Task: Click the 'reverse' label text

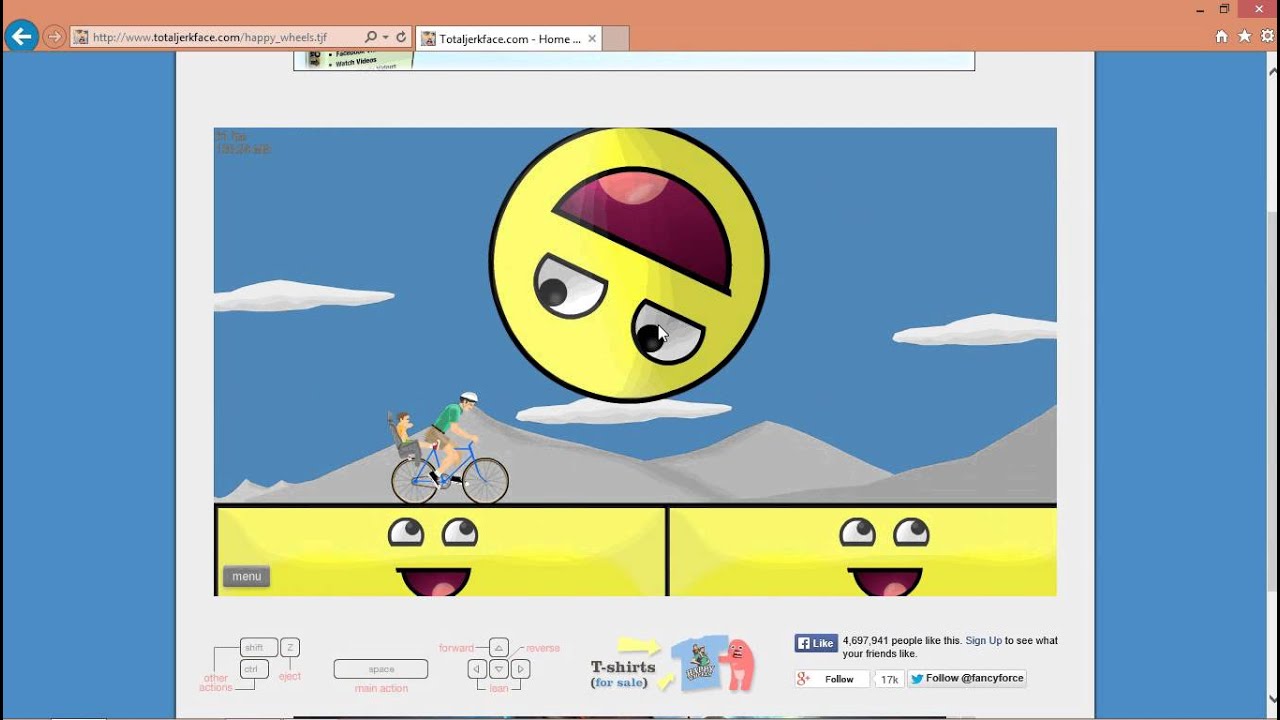Action: pyautogui.click(x=543, y=648)
